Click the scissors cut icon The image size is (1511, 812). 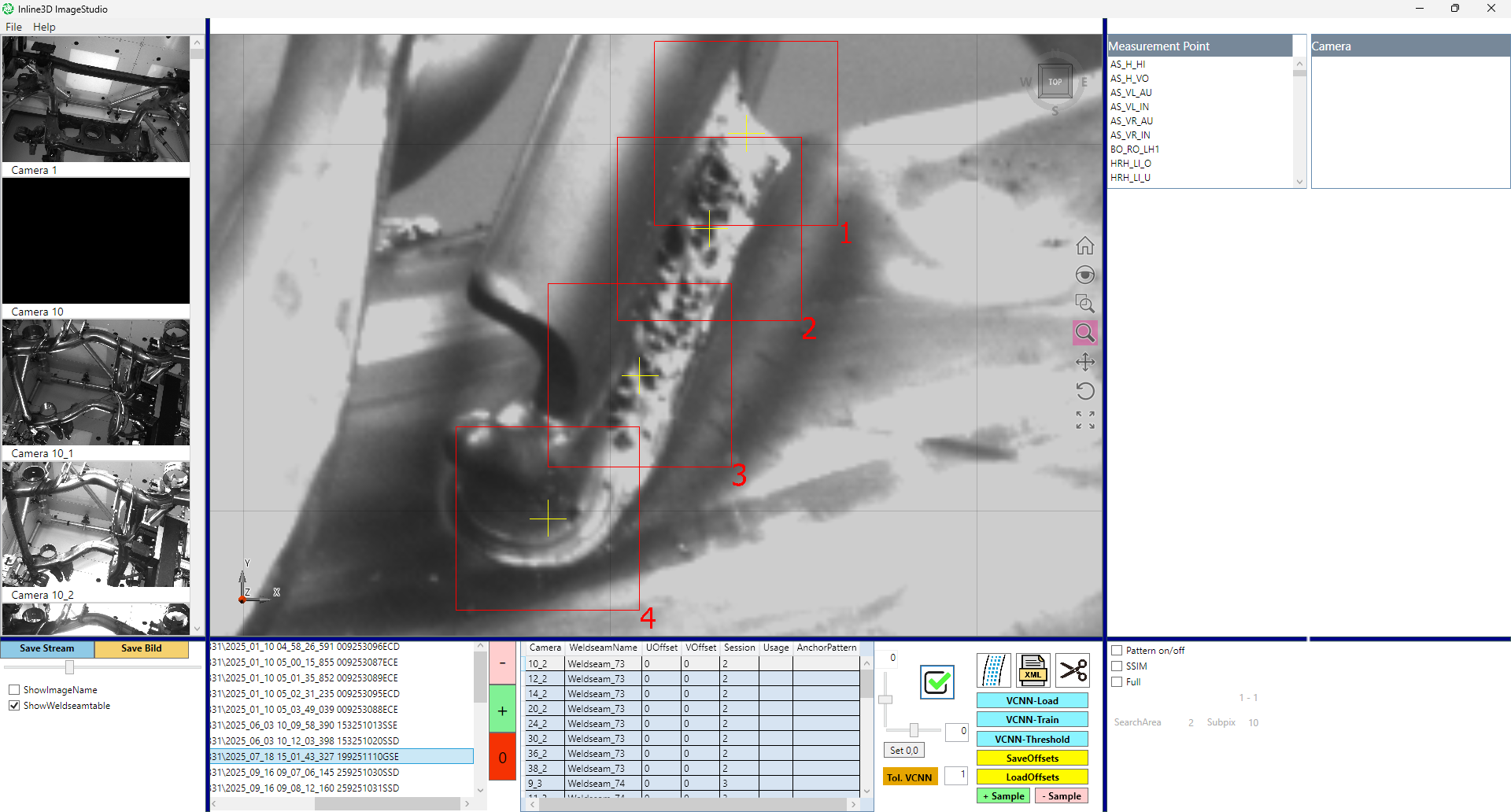pos(1072,670)
